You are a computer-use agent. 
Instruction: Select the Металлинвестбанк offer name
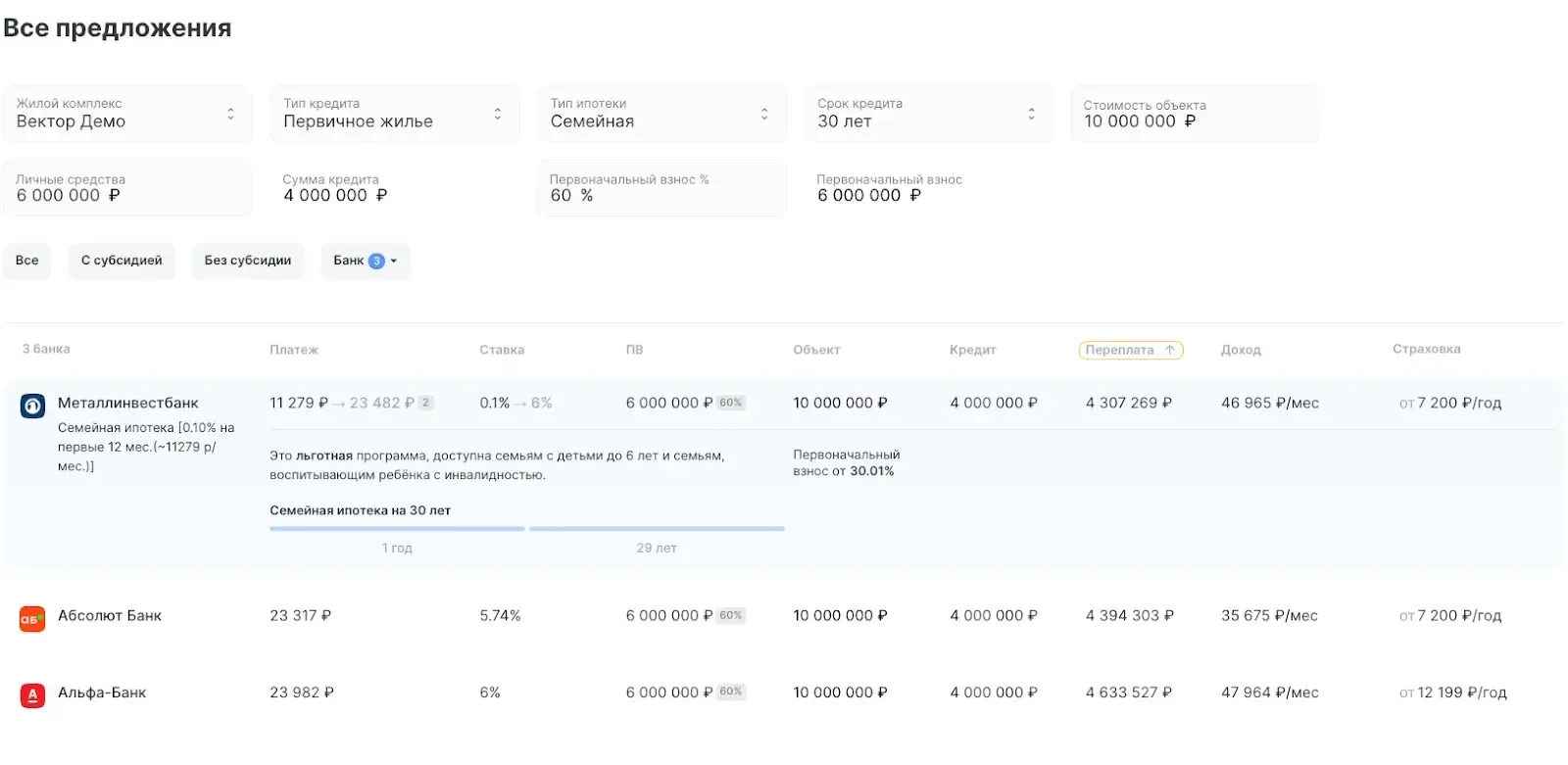point(128,403)
